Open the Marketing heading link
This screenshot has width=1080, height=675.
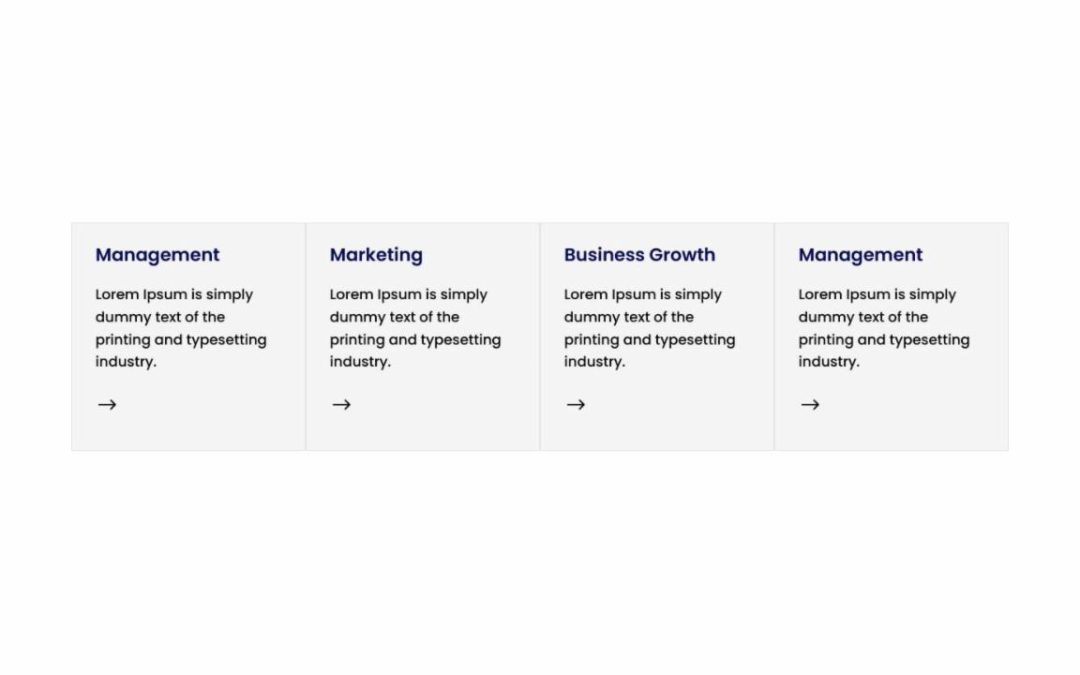pos(376,255)
